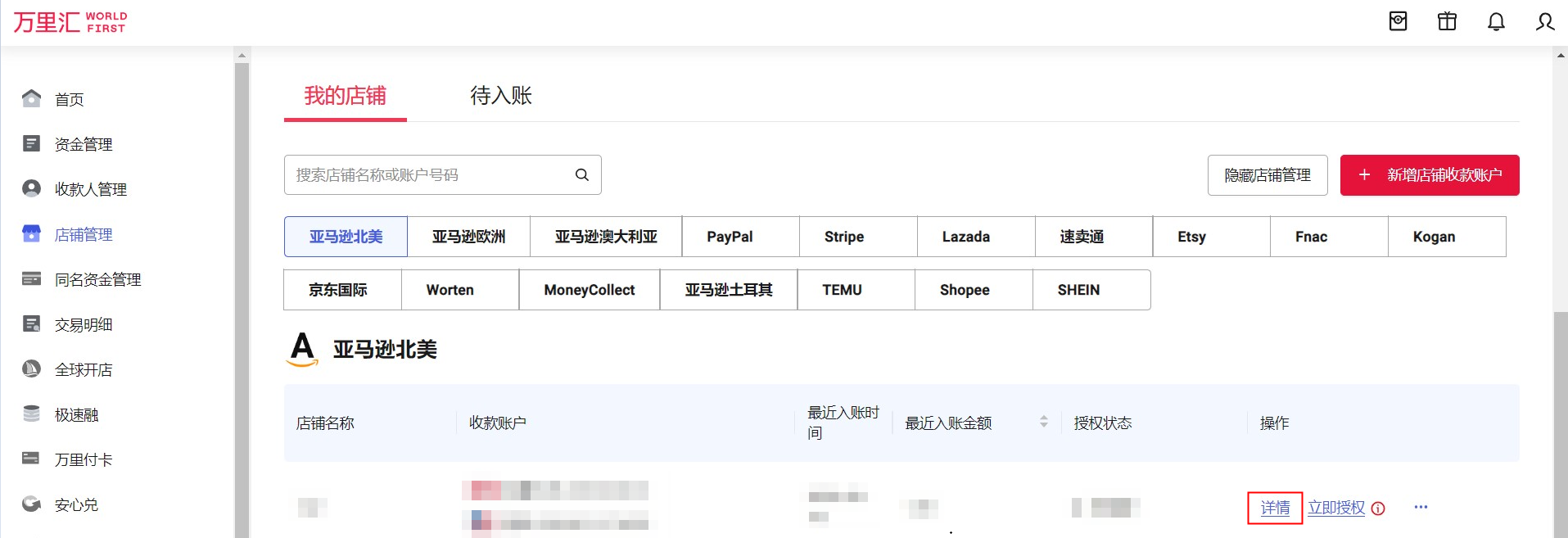Switch to the 待入账 tab
Viewport: 1568px width, 538px height.
500,96
